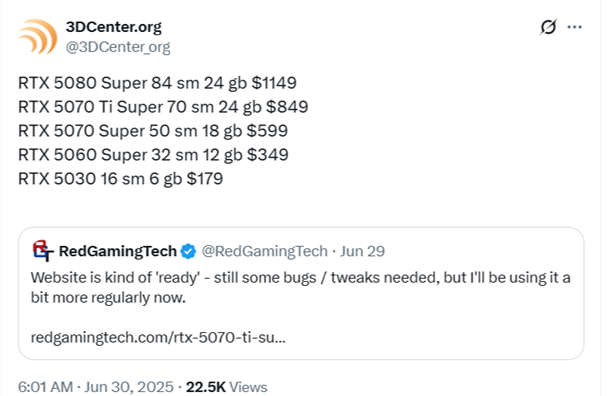
Task: Open the RedGamingTech display name
Action: [x=118, y=251]
